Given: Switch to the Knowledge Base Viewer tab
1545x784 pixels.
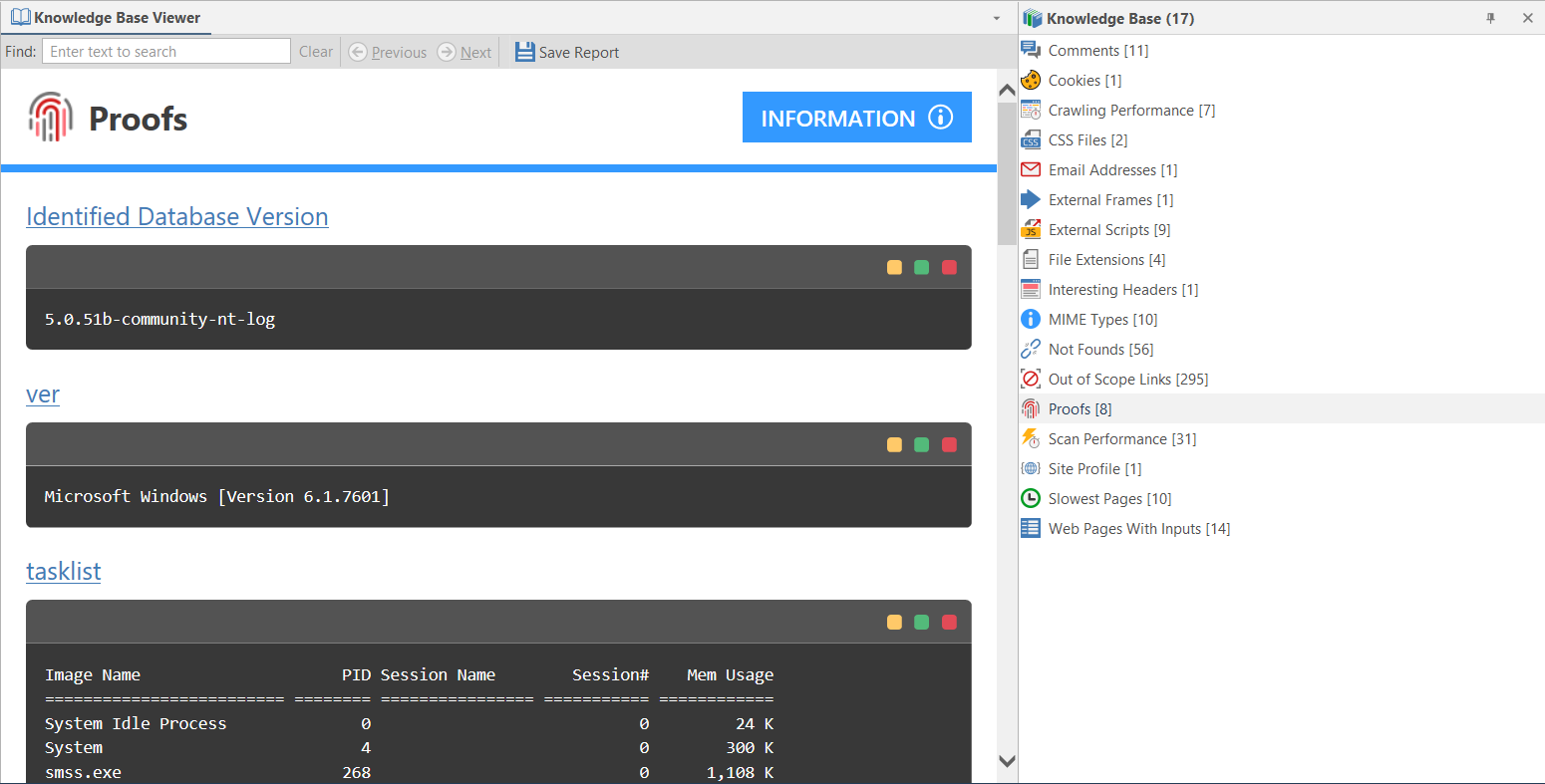Looking at the screenshot, I should pyautogui.click(x=106, y=17).
